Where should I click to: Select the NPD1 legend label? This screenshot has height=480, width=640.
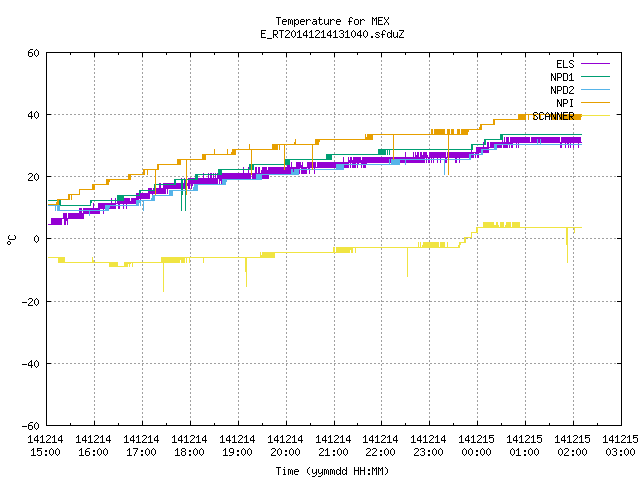(562, 77)
